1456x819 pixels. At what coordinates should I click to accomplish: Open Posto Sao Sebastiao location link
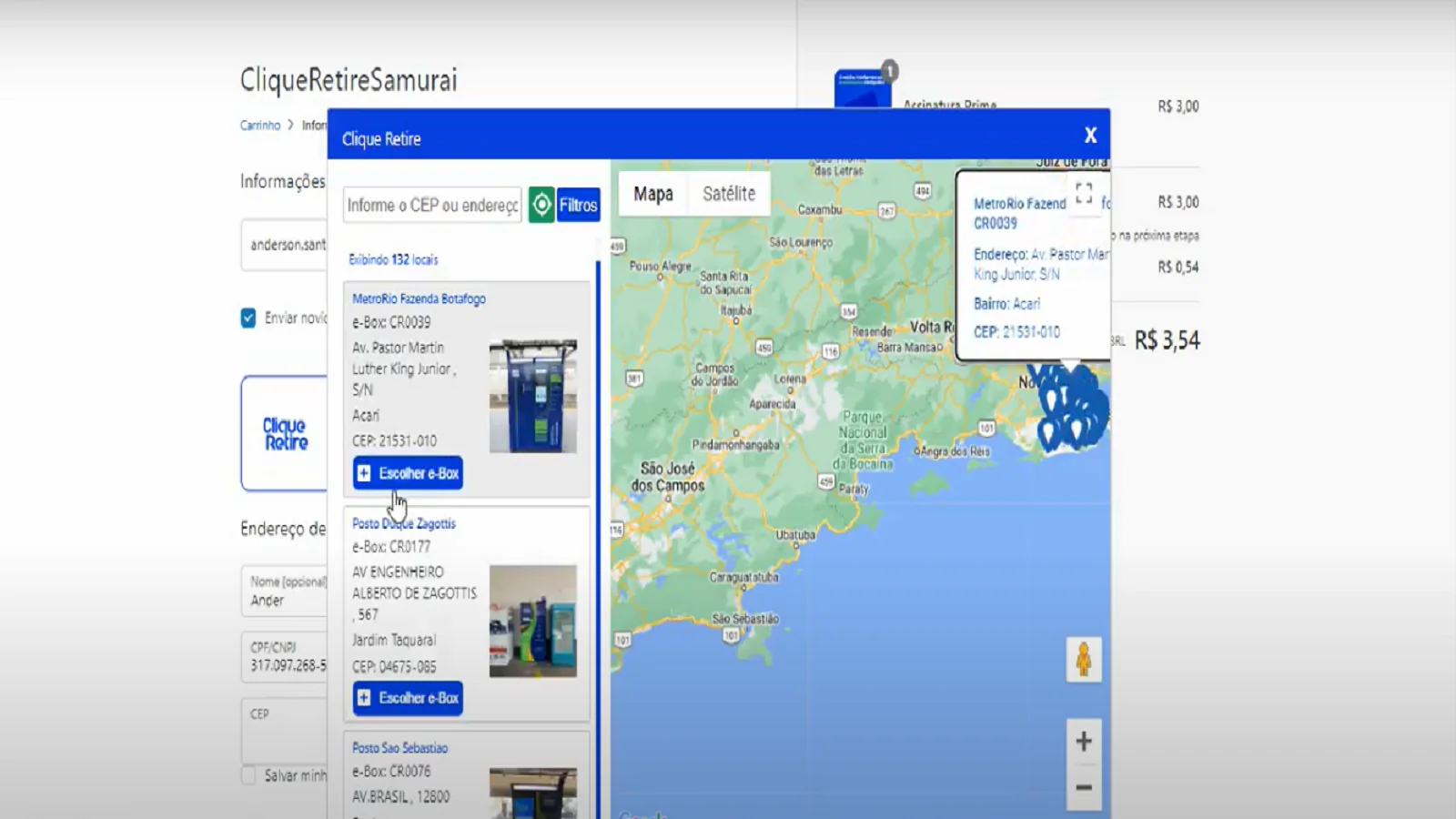point(399,748)
